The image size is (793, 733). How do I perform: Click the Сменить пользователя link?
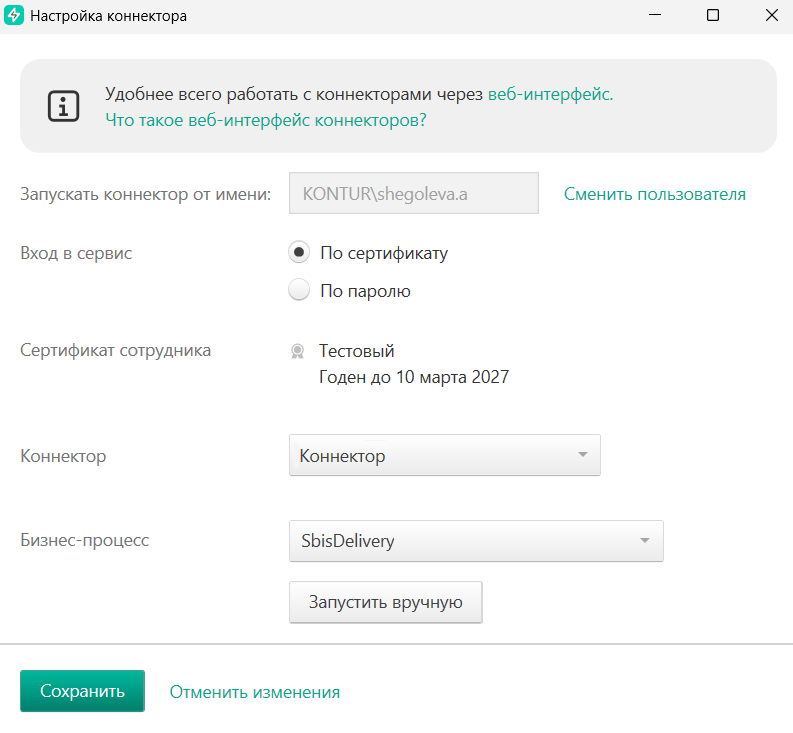point(654,194)
